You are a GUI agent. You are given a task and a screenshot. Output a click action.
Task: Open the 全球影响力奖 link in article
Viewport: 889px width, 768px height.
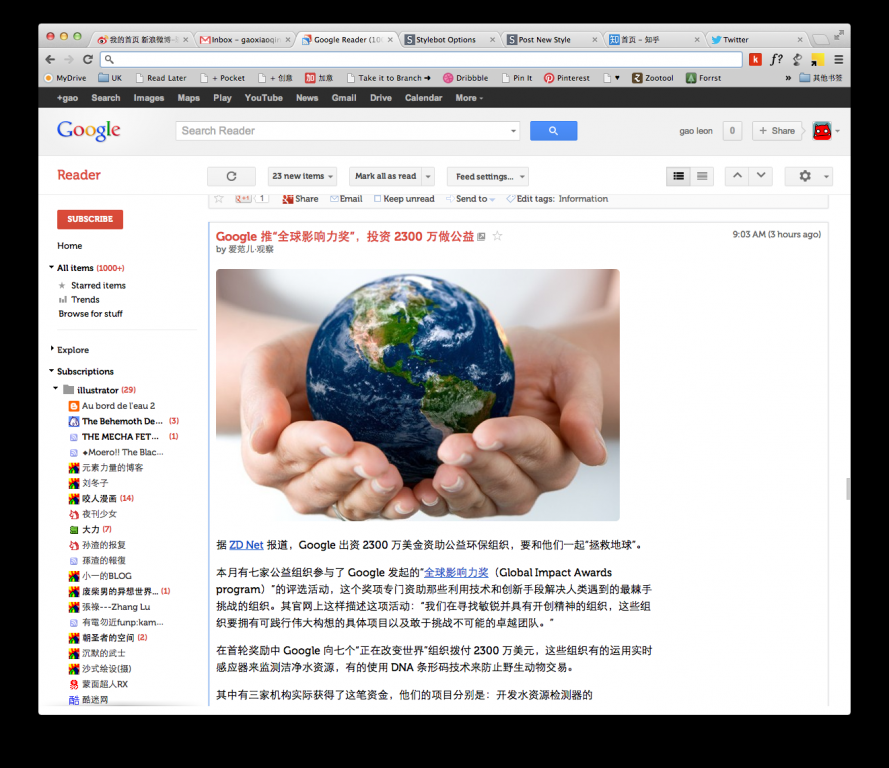[x=456, y=572]
